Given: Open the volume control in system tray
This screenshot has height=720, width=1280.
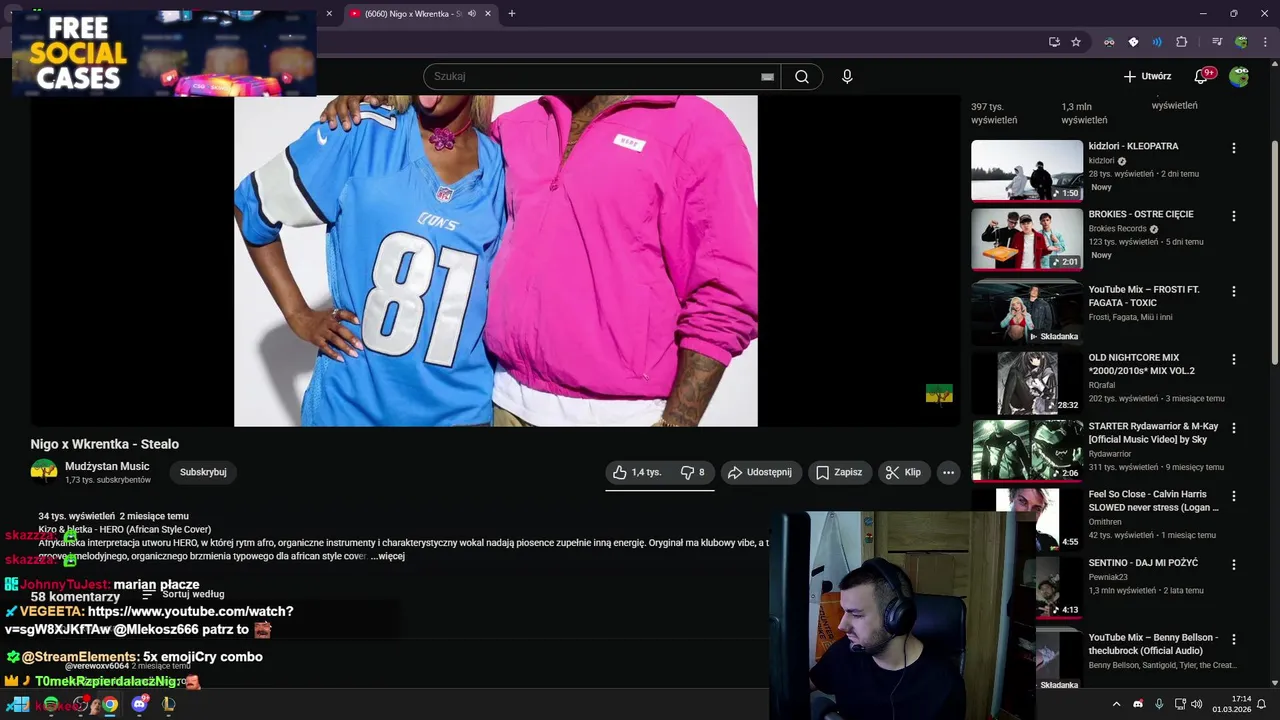Looking at the screenshot, I should [1197, 704].
